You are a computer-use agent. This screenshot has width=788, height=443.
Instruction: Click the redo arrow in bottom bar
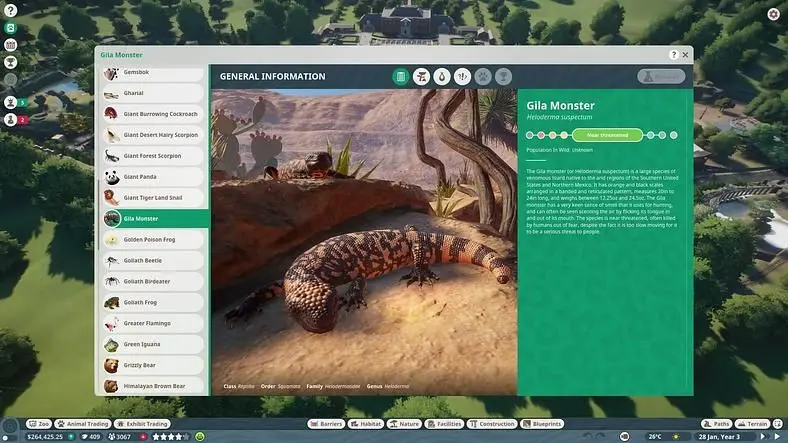click(601, 436)
